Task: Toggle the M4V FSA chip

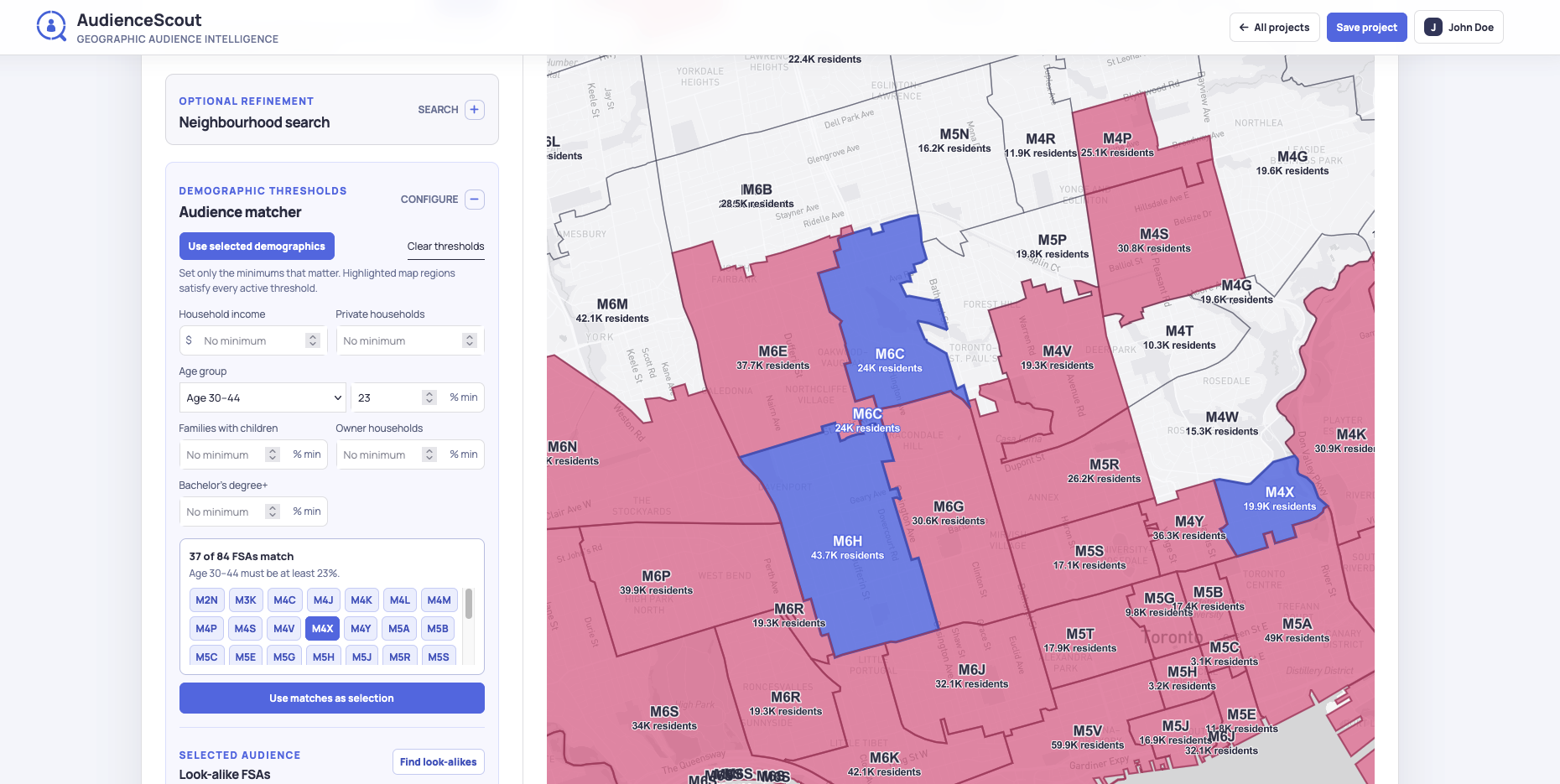Action: 284,629
